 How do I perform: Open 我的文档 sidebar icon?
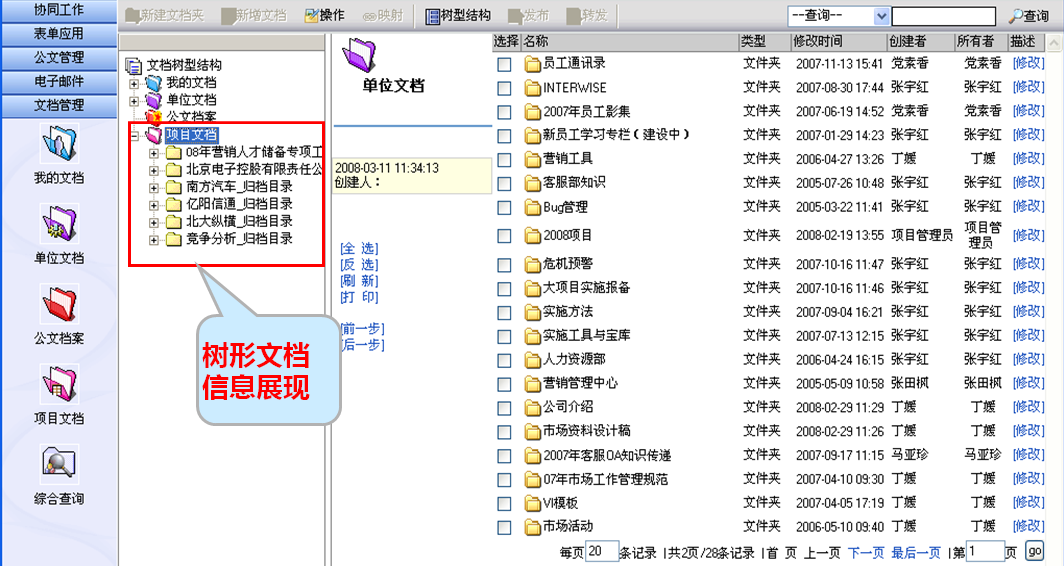click(58, 145)
